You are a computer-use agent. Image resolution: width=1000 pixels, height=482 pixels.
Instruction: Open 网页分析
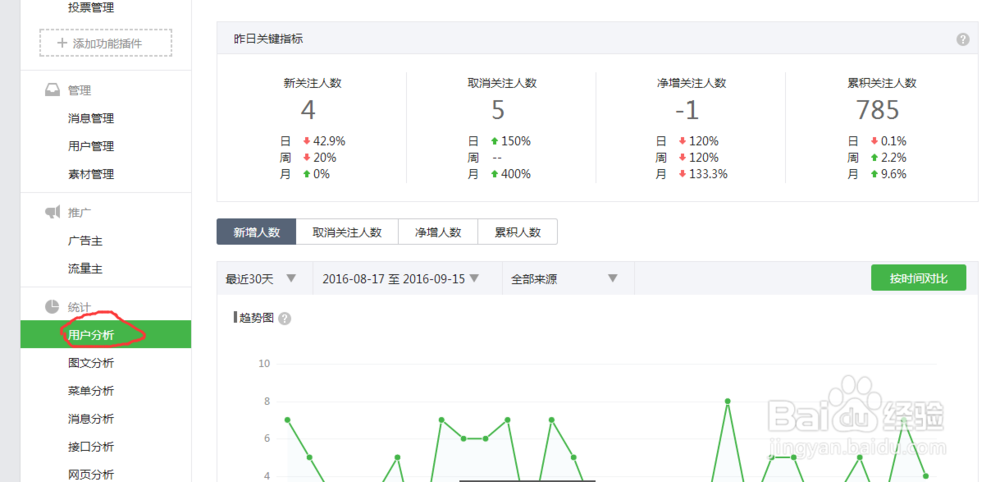[x=91, y=474]
